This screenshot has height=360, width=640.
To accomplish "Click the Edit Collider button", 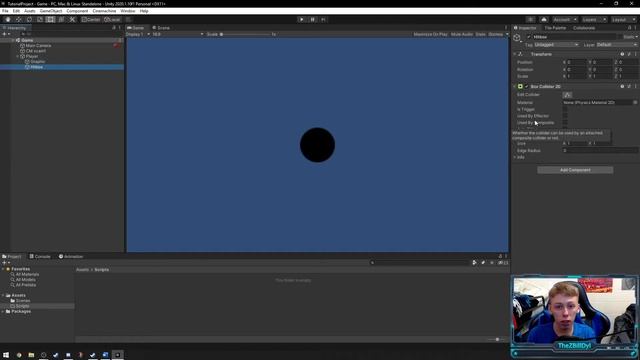I will click(x=567, y=95).
